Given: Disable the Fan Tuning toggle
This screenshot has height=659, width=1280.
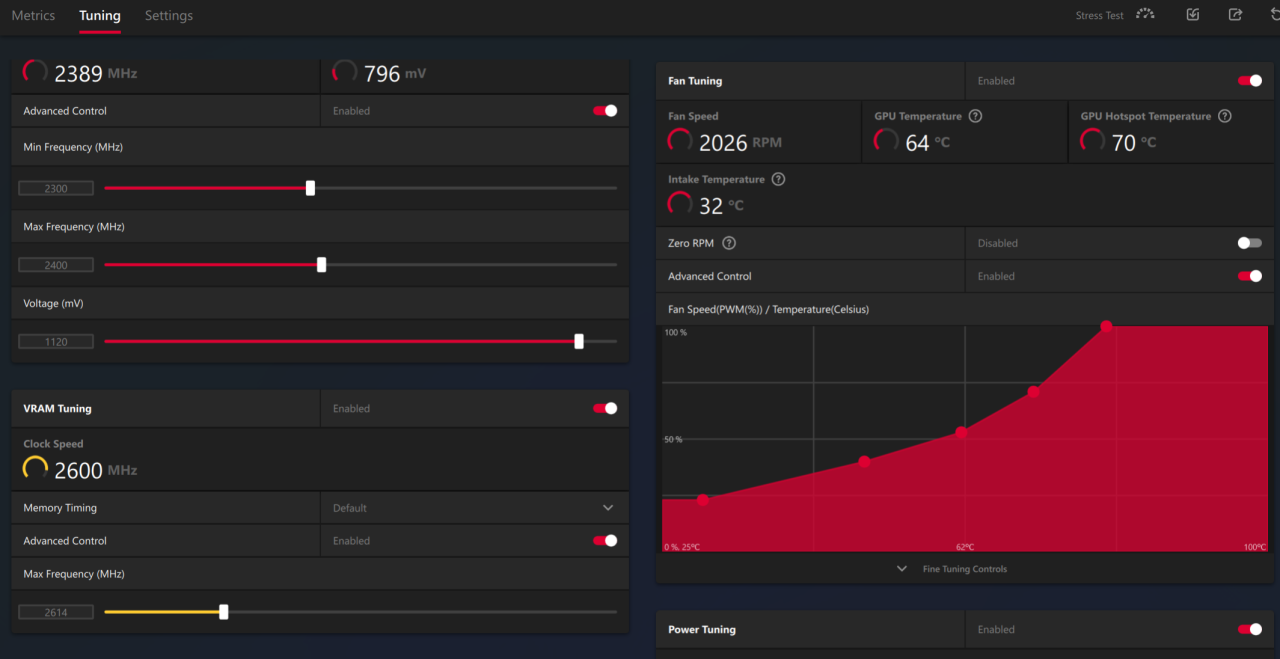Looking at the screenshot, I should (x=1249, y=81).
